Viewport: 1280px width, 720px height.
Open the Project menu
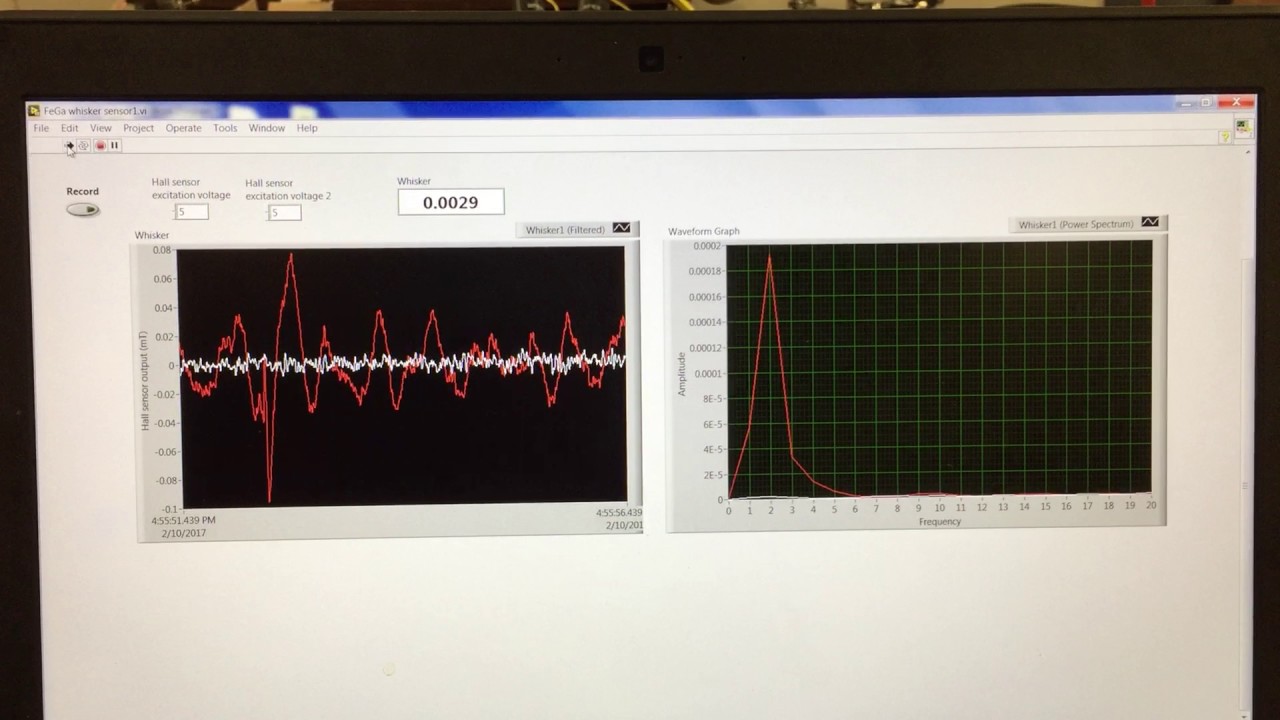pos(138,128)
